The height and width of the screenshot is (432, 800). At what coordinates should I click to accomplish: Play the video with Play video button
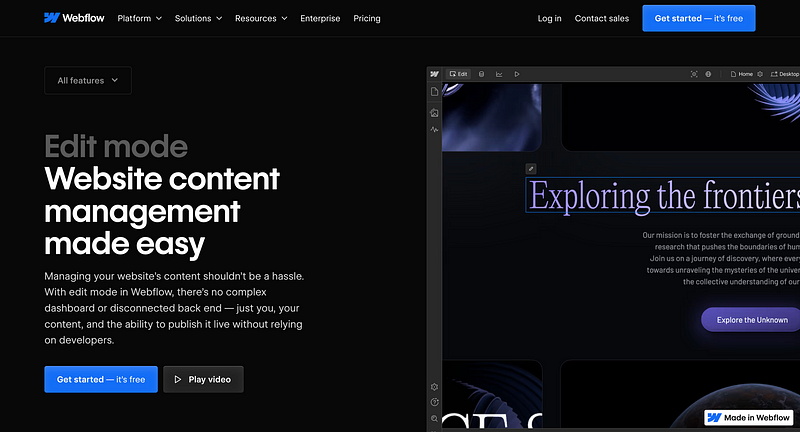click(203, 379)
